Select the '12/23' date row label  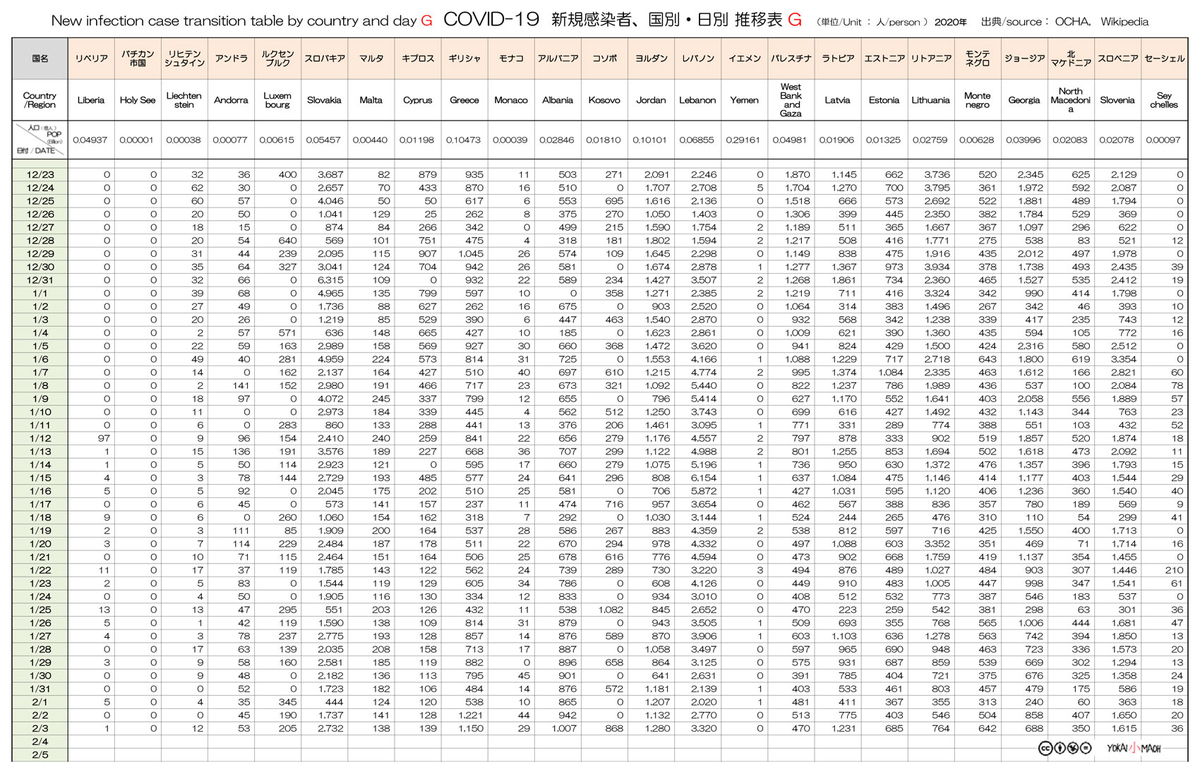tap(39, 174)
